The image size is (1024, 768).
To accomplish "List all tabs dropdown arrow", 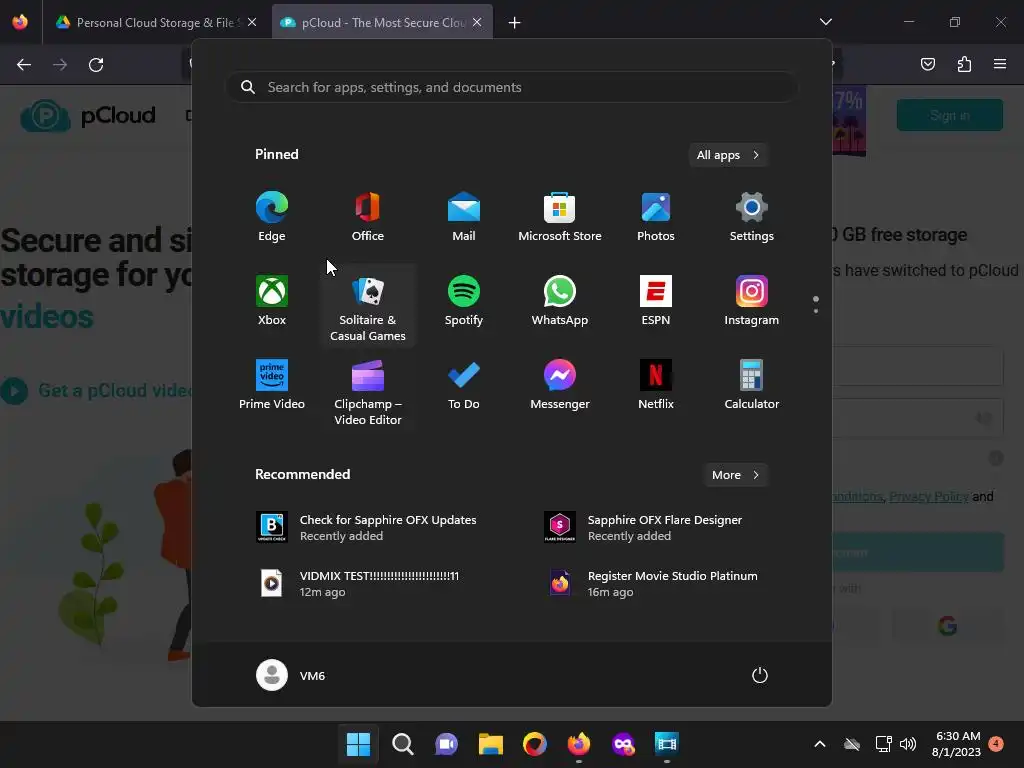I will (x=826, y=22).
